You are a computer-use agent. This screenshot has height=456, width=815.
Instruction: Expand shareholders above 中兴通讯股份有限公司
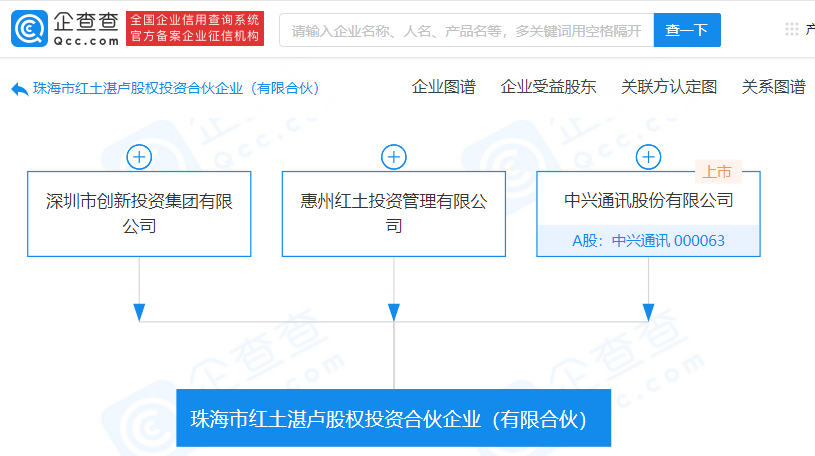tap(648, 157)
